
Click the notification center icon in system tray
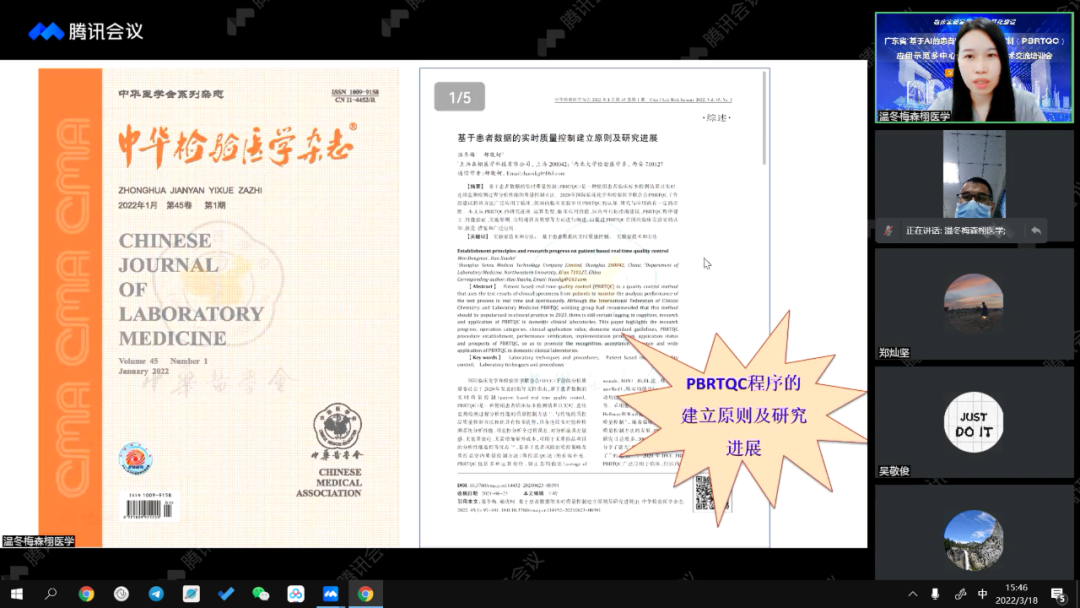(1058, 594)
